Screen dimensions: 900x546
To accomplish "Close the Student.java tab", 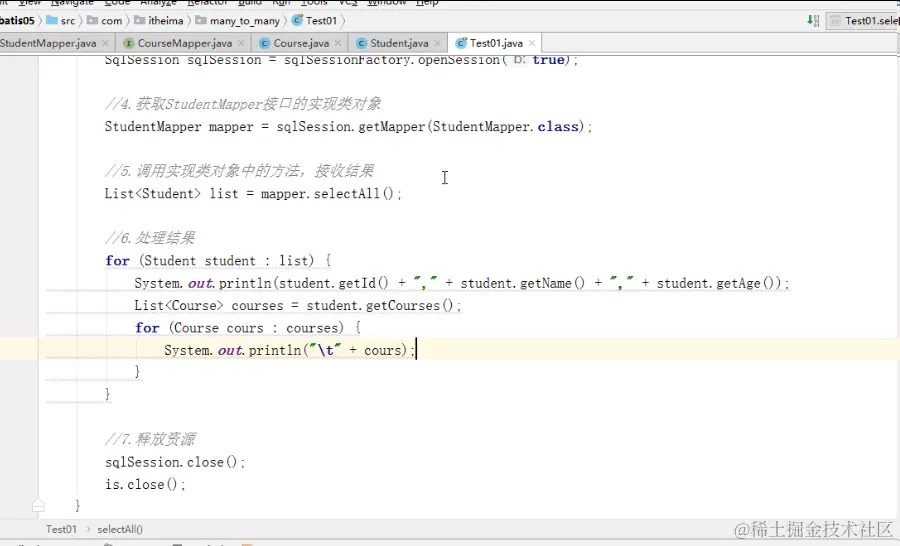I will (437, 43).
